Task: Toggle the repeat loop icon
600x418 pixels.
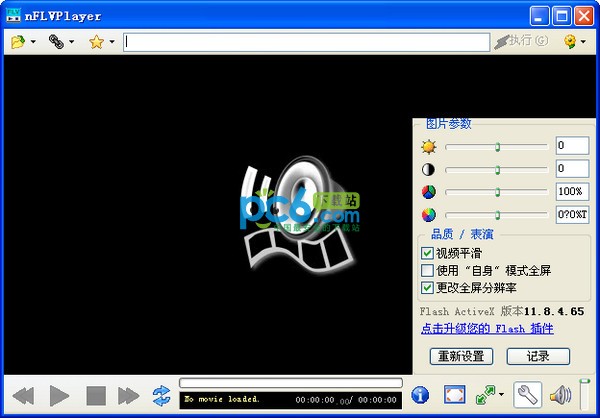Action: (161, 396)
